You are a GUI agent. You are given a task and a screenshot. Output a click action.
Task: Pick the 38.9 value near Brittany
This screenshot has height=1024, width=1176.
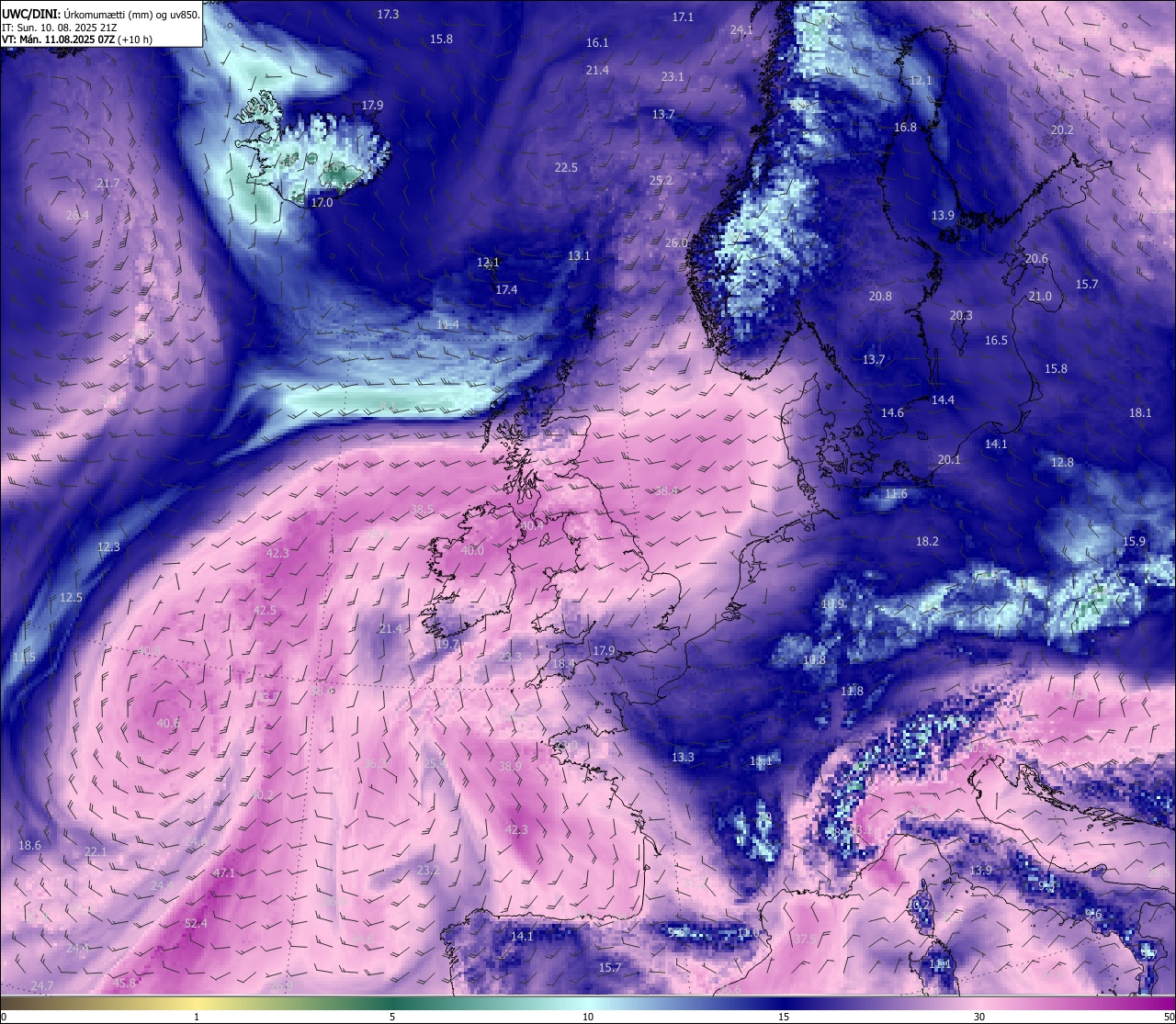510,766
